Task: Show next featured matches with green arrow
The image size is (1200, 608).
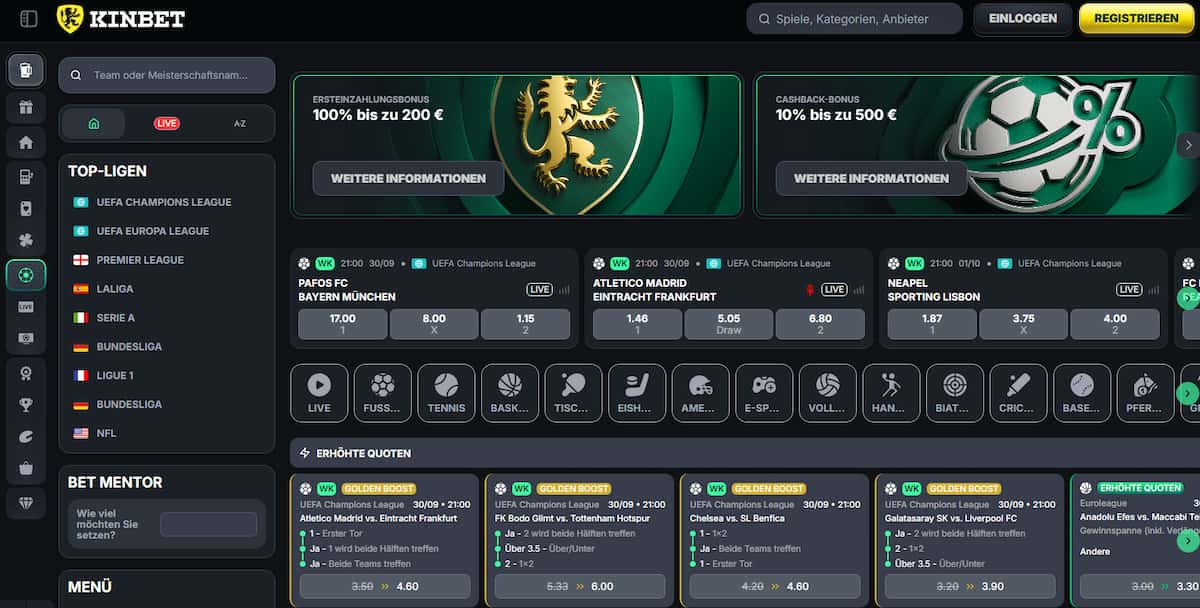Action: tap(1187, 298)
